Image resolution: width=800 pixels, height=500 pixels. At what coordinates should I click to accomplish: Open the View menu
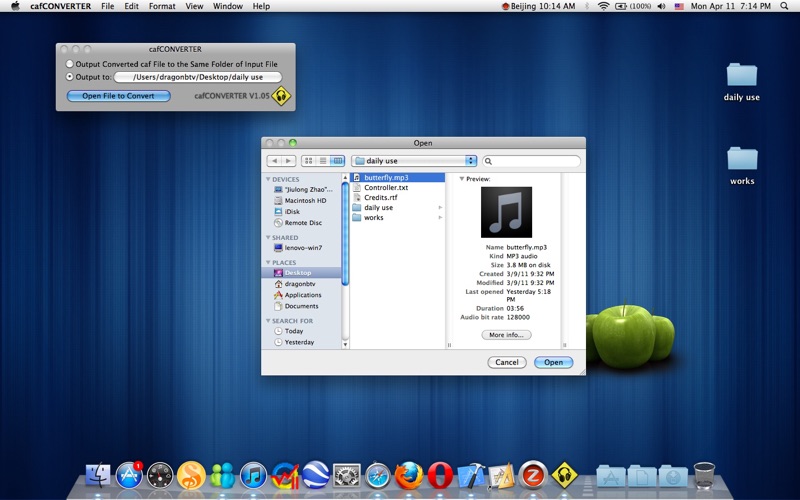point(194,6)
